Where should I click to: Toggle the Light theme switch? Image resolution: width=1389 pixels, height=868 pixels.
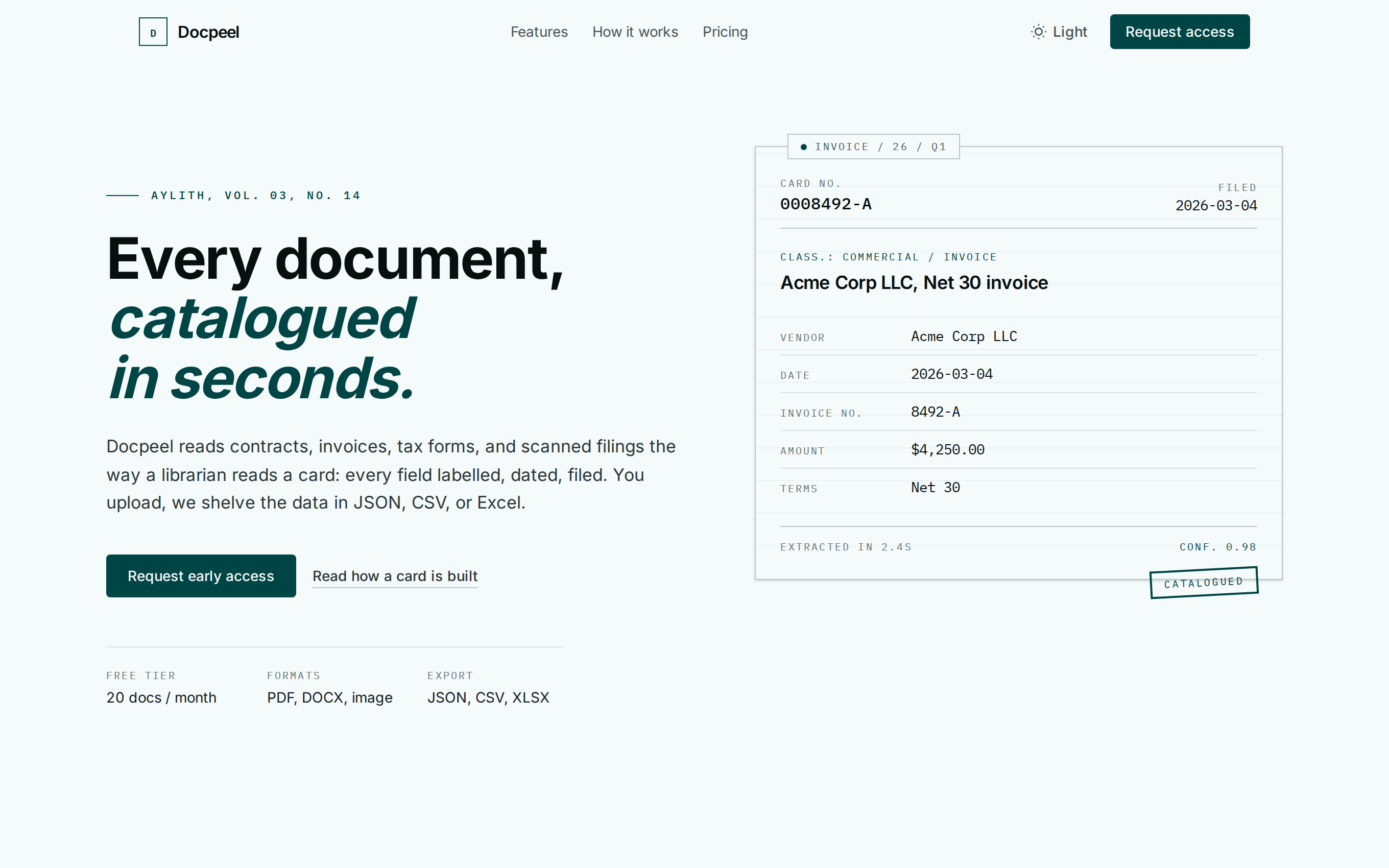click(x=1059, y=32)
